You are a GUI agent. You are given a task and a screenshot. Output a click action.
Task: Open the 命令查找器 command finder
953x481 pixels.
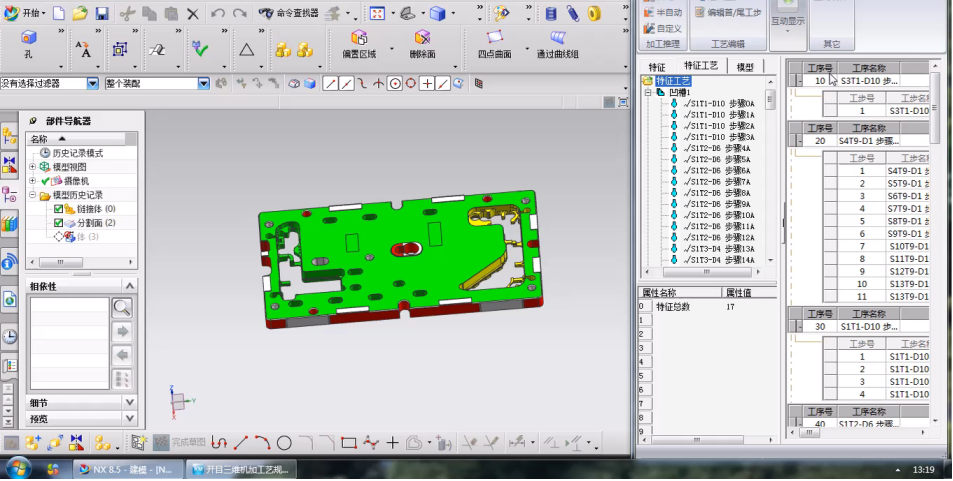coord(288,13)
